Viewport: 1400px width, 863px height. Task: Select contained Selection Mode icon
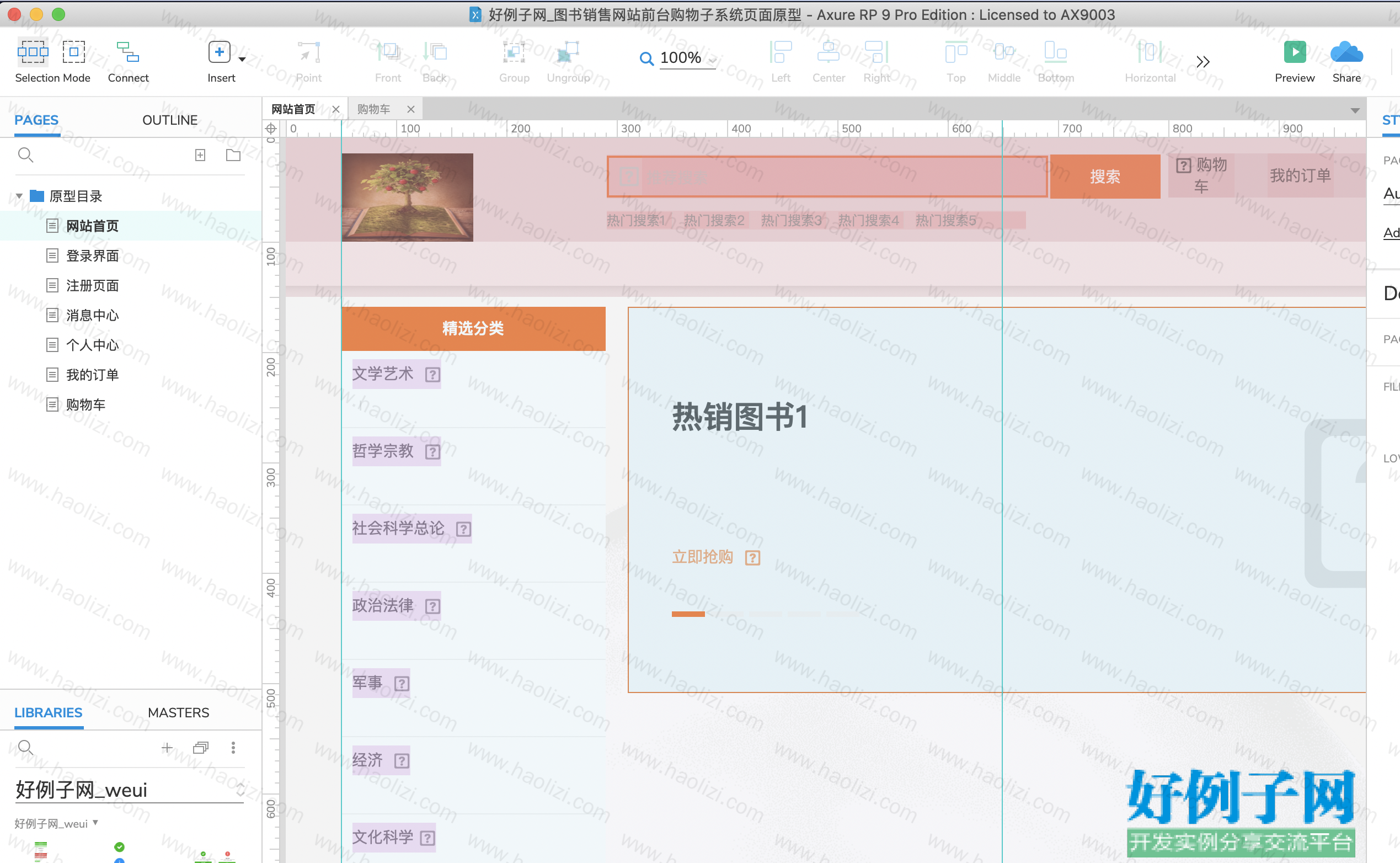tap(73, 52)
